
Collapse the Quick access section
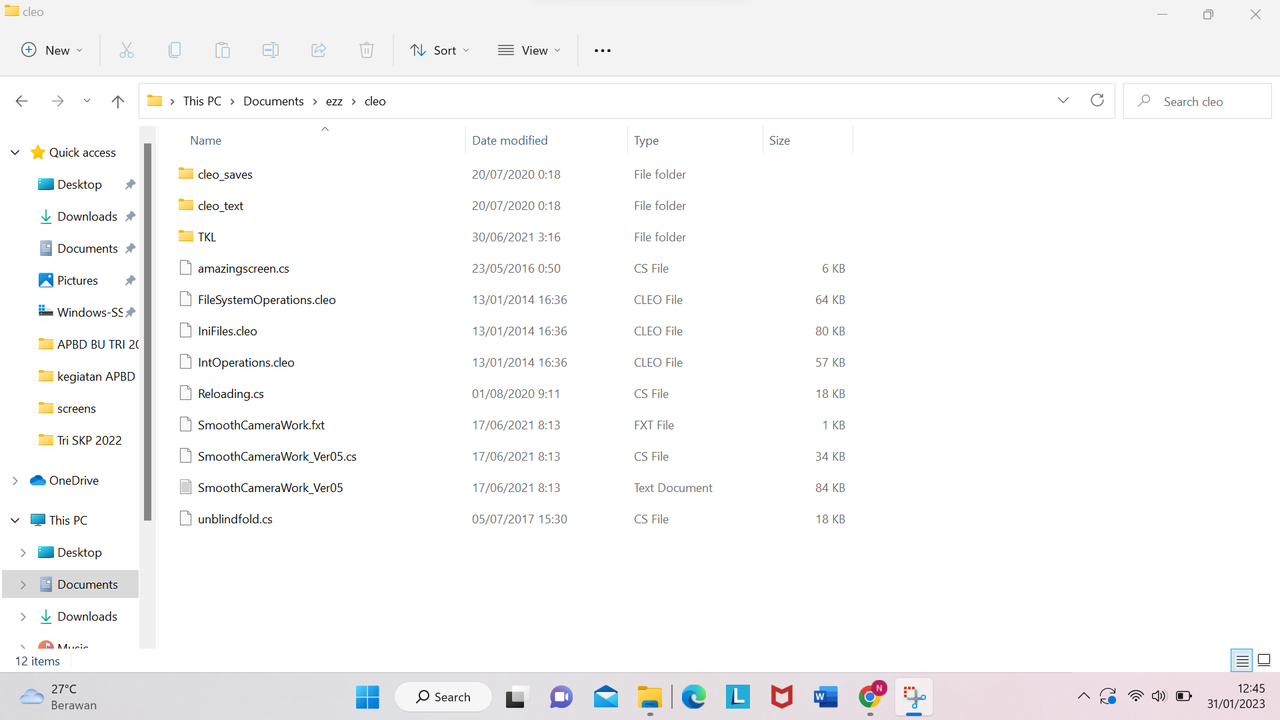pos(15,152)
